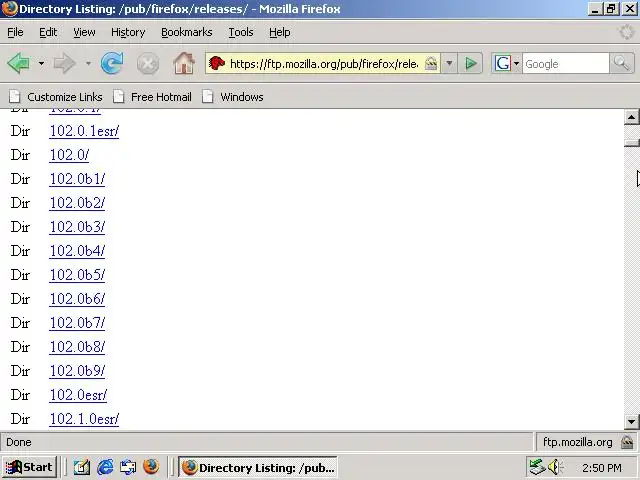Open the 102.0/ directory link
Image resolution: width=640 pixels, height=480 pixels.
click(69, 155)
